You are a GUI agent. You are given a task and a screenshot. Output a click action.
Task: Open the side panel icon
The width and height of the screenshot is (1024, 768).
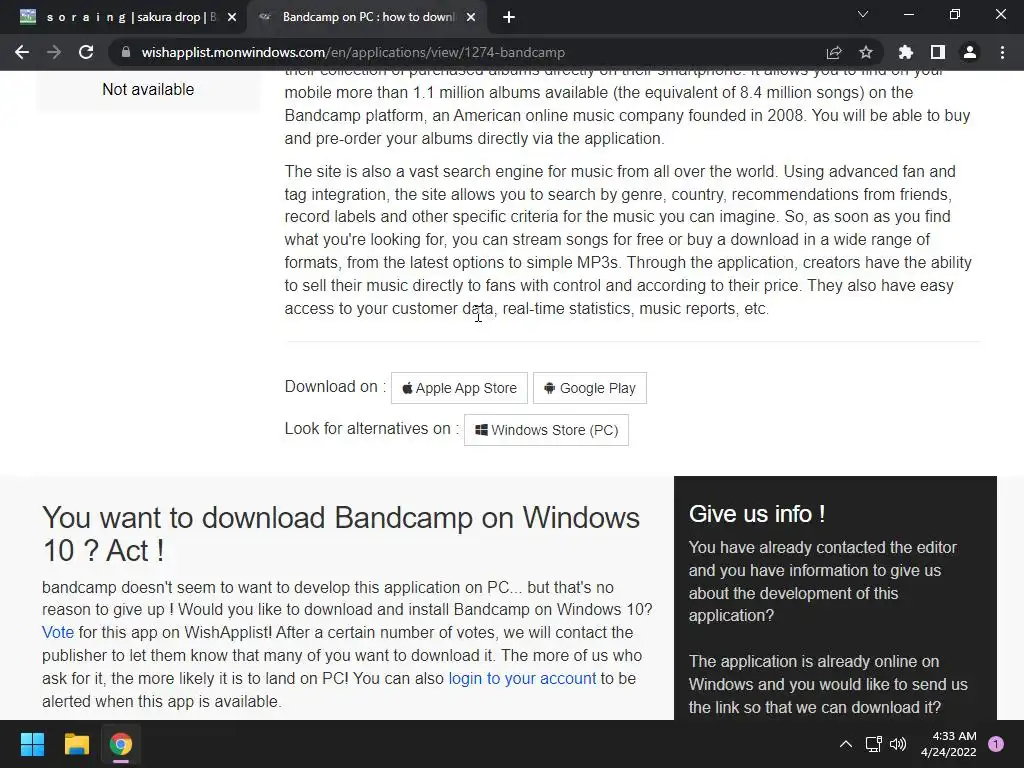point(938,52)
